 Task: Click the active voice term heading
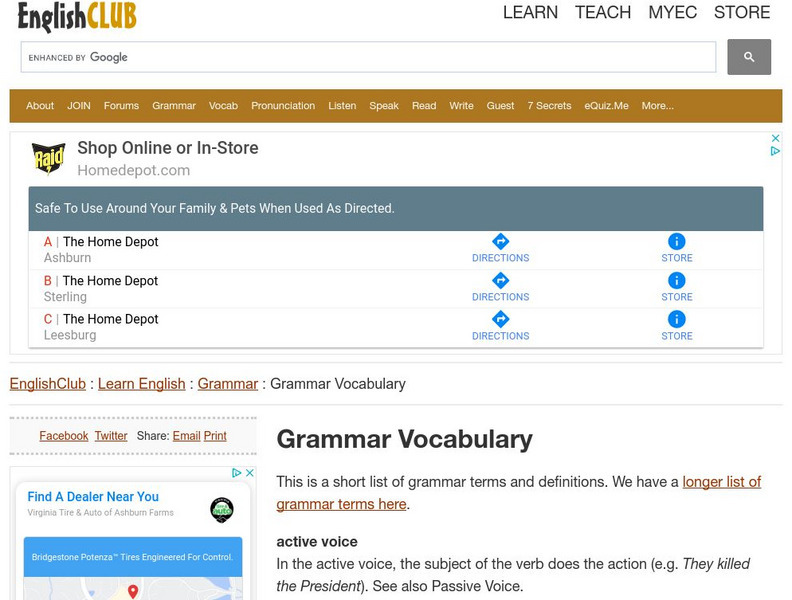click(317, 542)
